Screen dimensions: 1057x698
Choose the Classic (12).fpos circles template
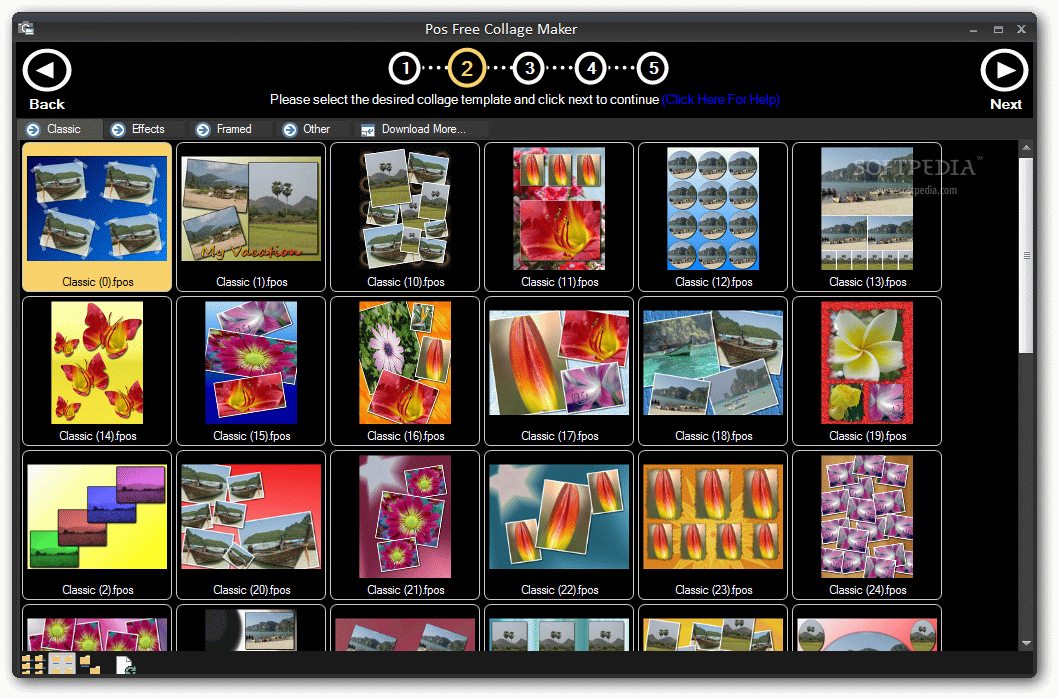(713, 217)
